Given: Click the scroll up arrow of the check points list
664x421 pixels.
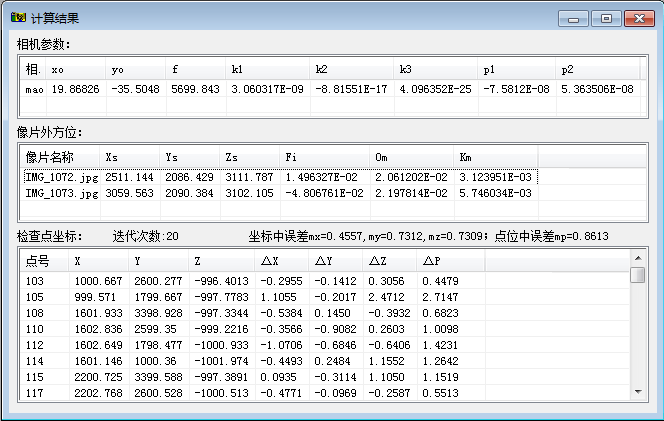Looking at the screenshot, I should pyautogui.click(x=638, y=258).
